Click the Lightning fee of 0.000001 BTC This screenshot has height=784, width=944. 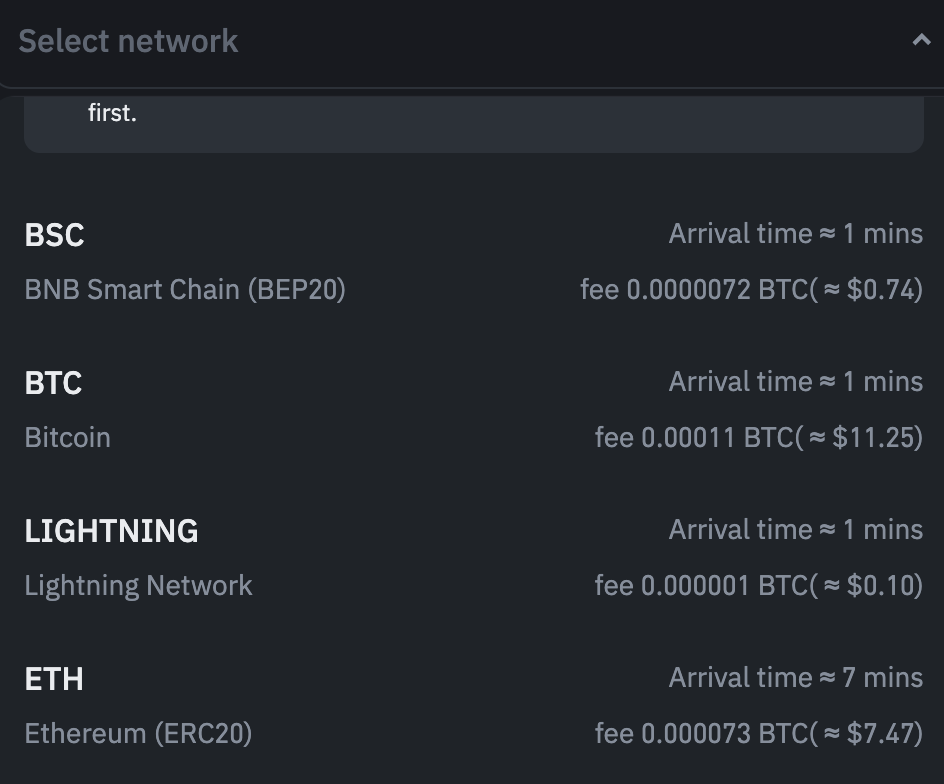tap(758, 586)
